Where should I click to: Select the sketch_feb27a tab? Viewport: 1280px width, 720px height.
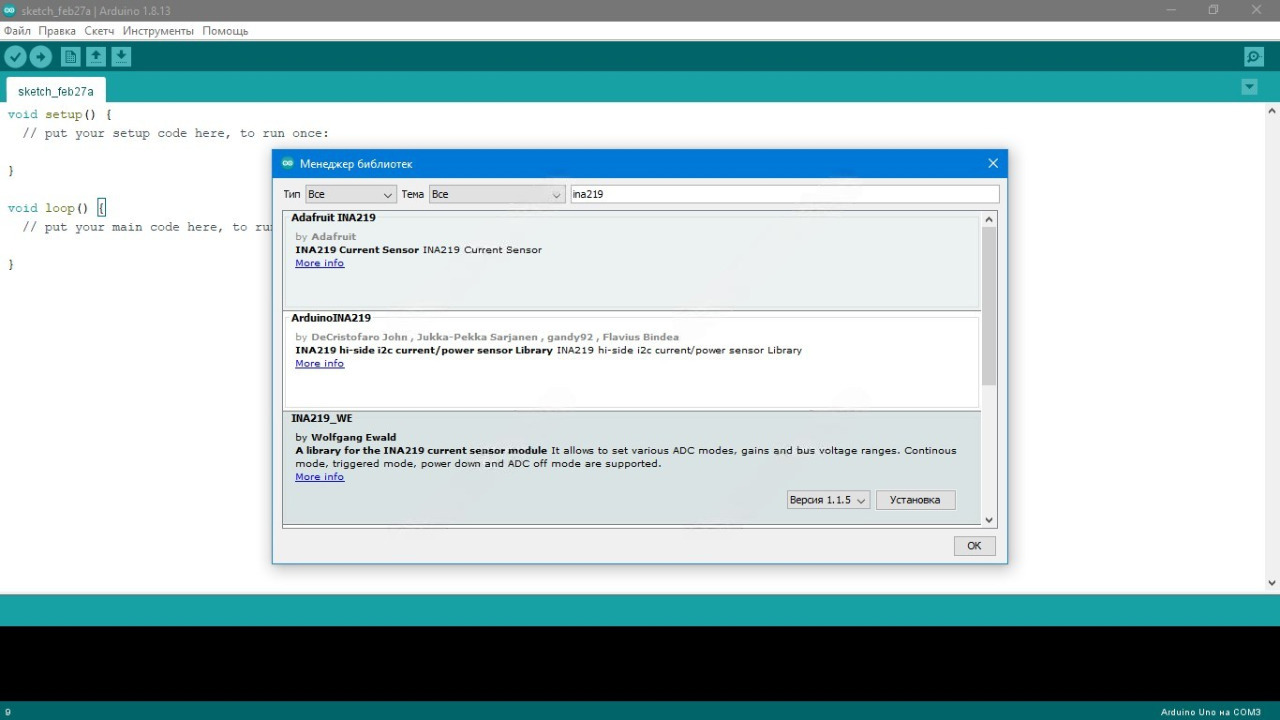(x=56, y=91)
